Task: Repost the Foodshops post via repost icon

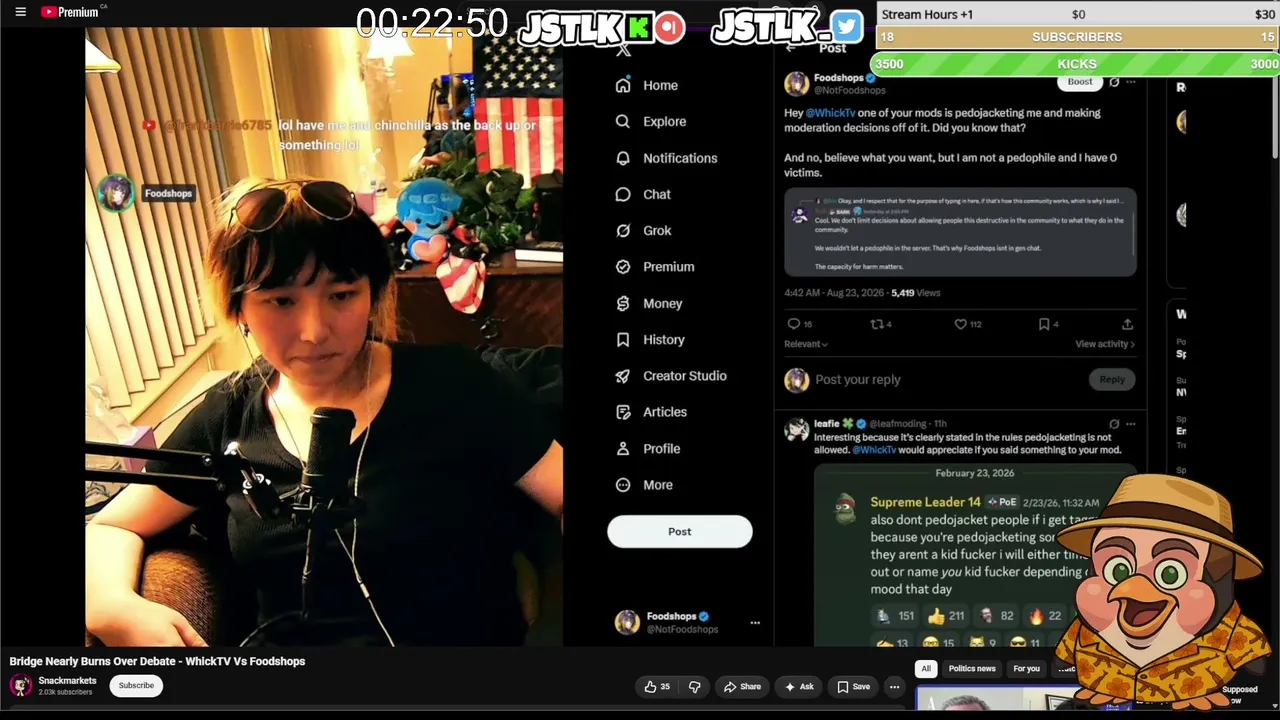Action: click(877, 324)
